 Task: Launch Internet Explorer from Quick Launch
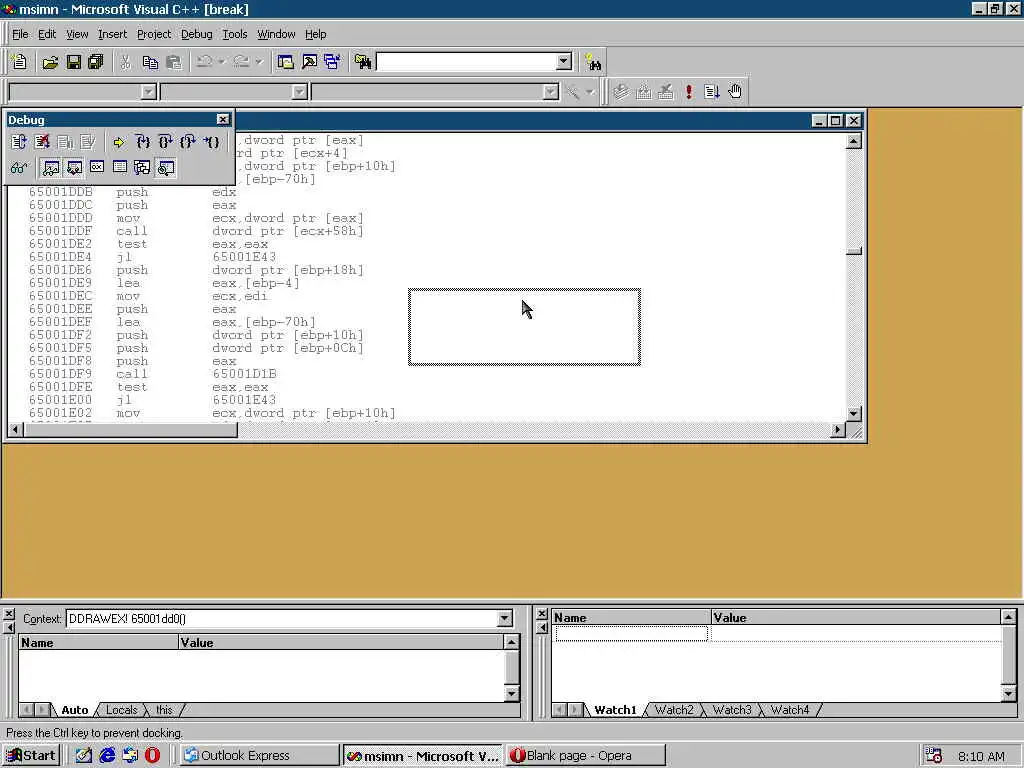point(106,756)
